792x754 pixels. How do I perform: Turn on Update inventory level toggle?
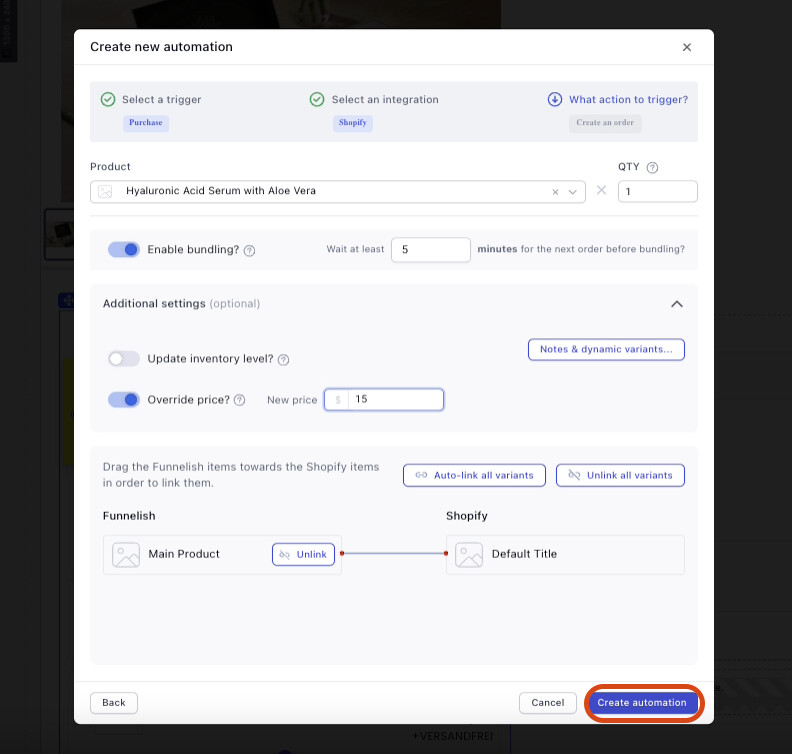124,359
